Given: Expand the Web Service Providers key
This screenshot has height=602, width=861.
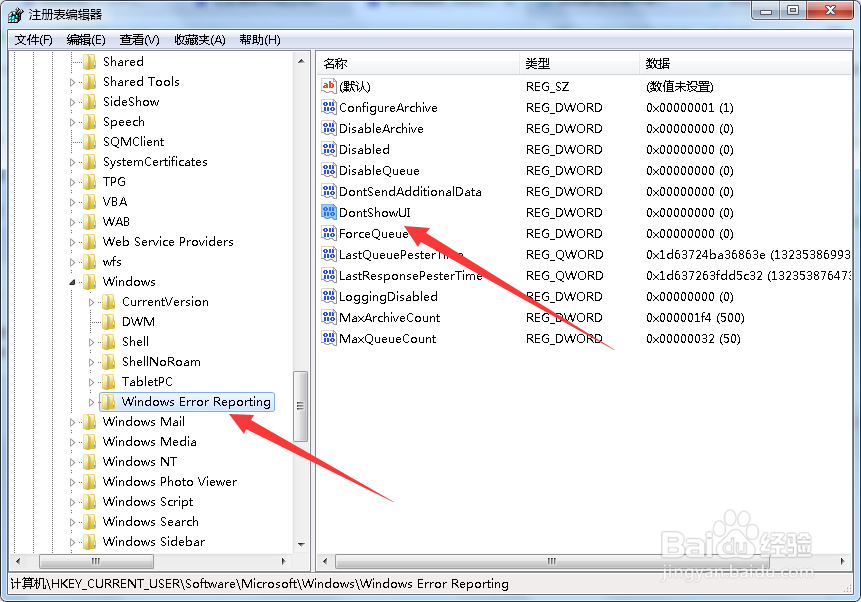Looking at the screenshot, I should pos(72,242).
